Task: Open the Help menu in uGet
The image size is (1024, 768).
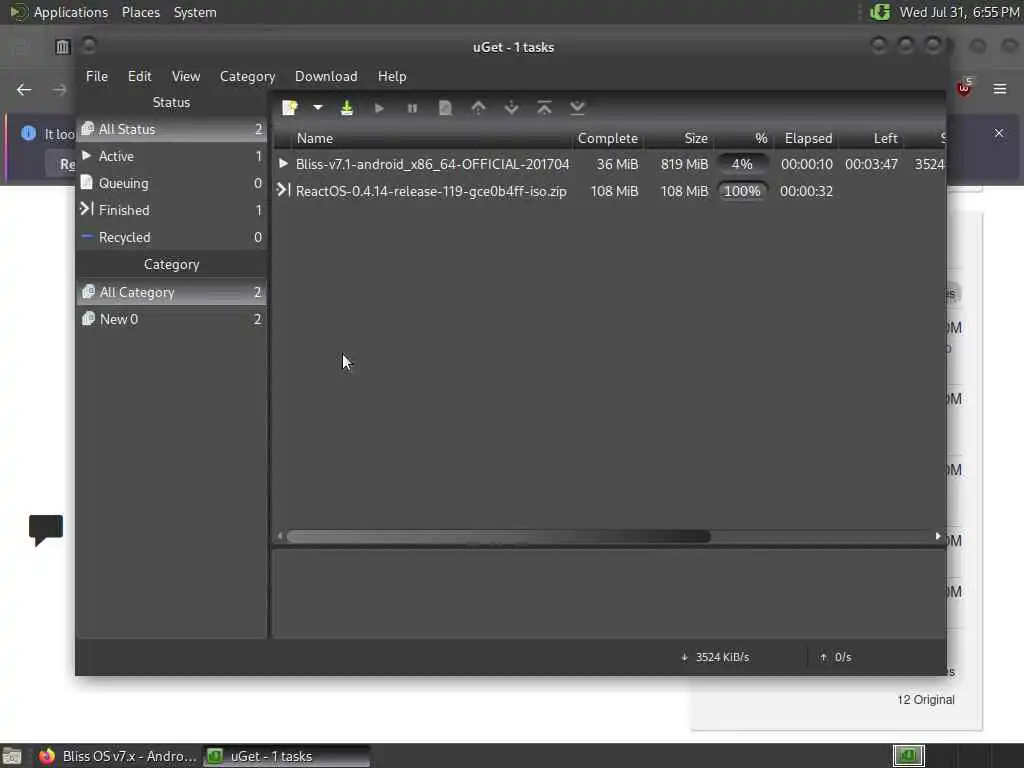Action: [x=392, y=76]
